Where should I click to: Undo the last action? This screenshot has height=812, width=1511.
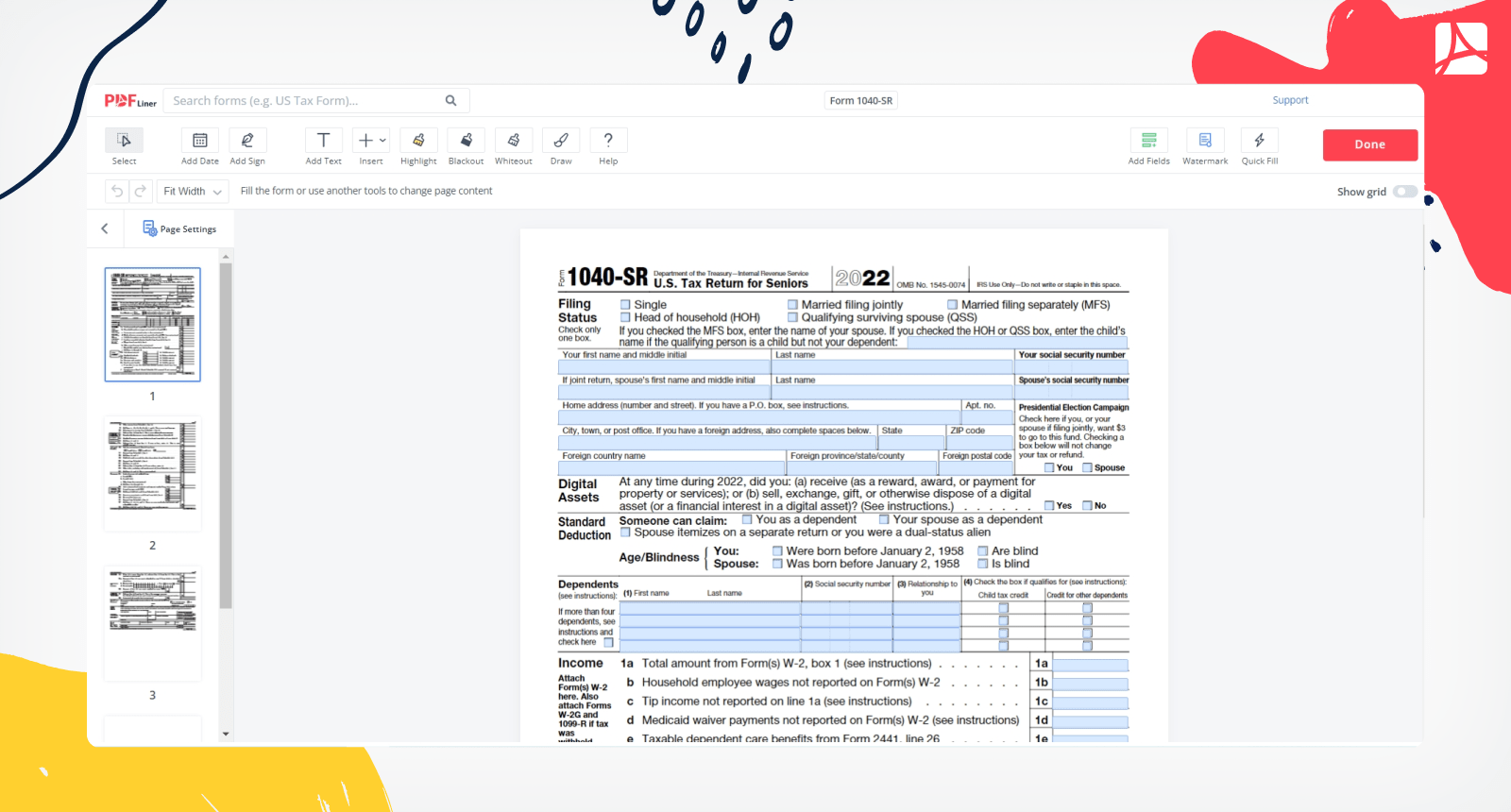(117, 191)
